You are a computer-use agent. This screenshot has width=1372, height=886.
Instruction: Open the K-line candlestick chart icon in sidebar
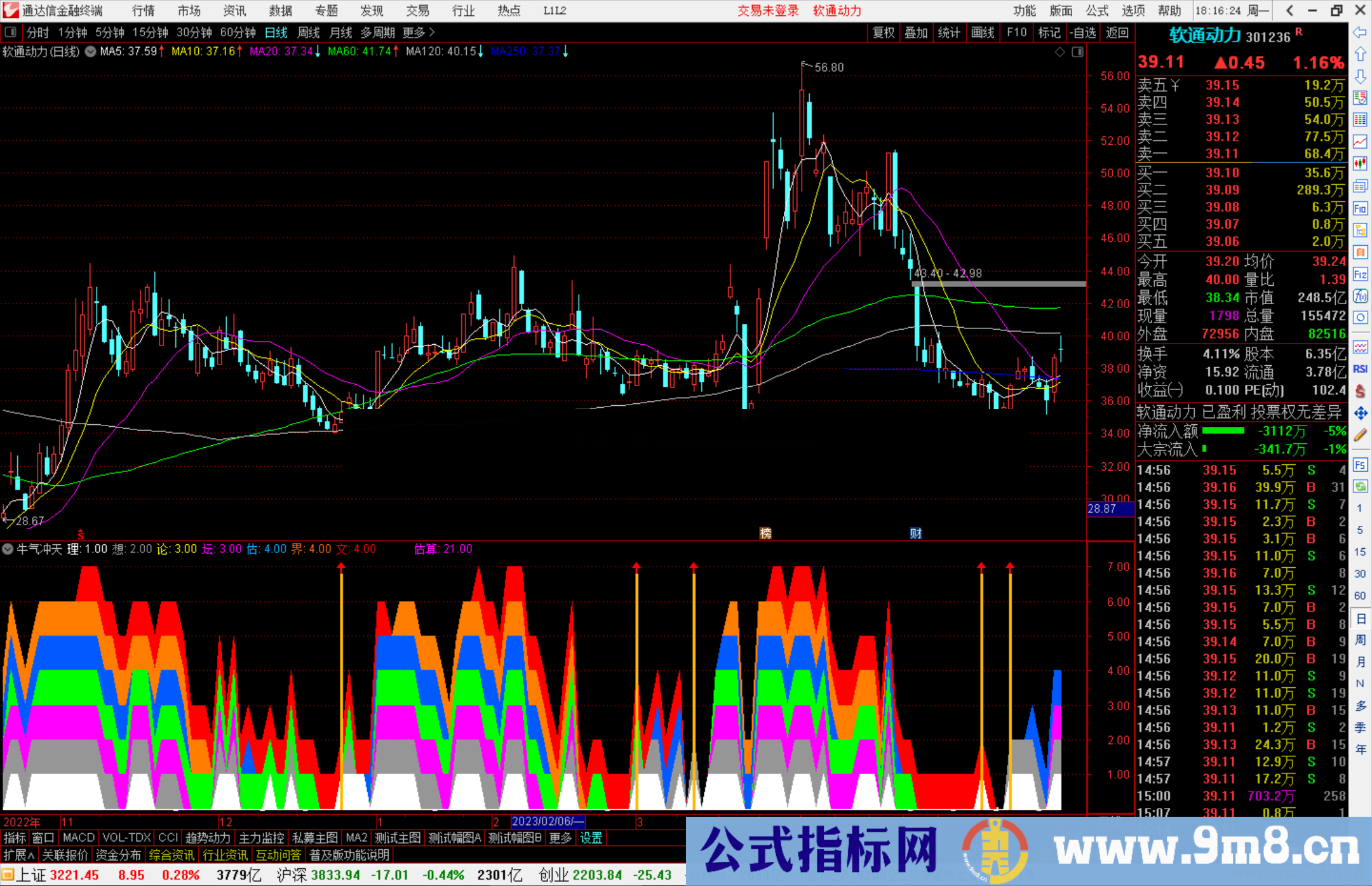coord(1361,164)
